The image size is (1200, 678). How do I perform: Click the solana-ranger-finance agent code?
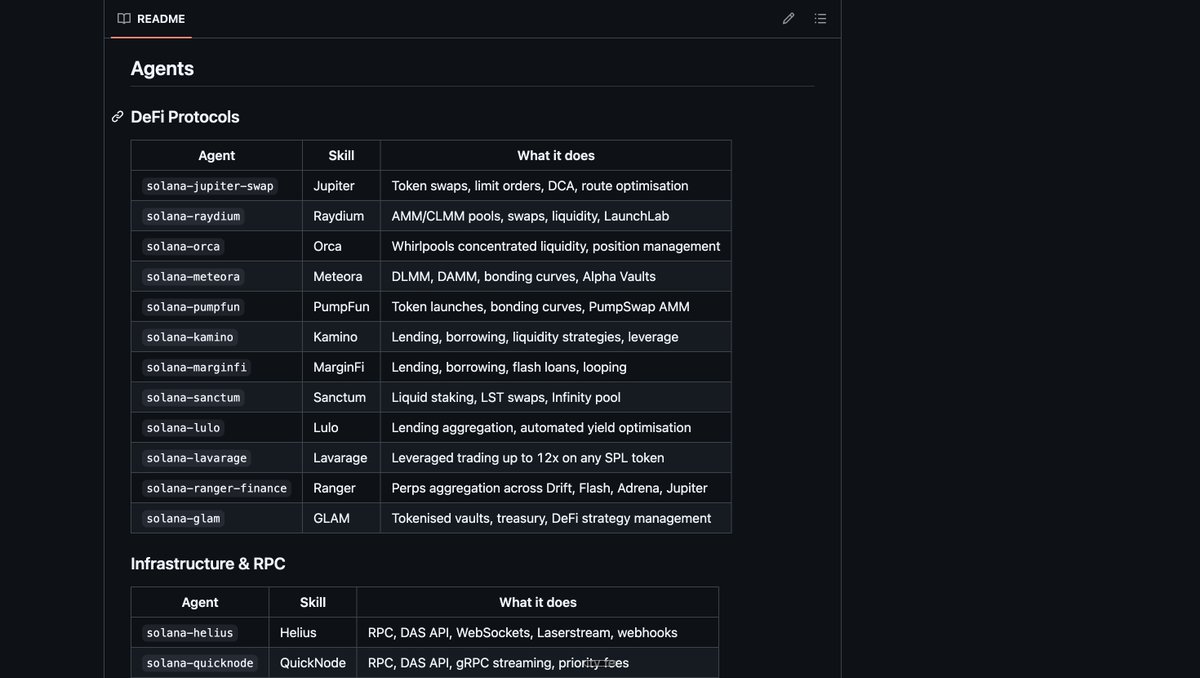[216, 488]
